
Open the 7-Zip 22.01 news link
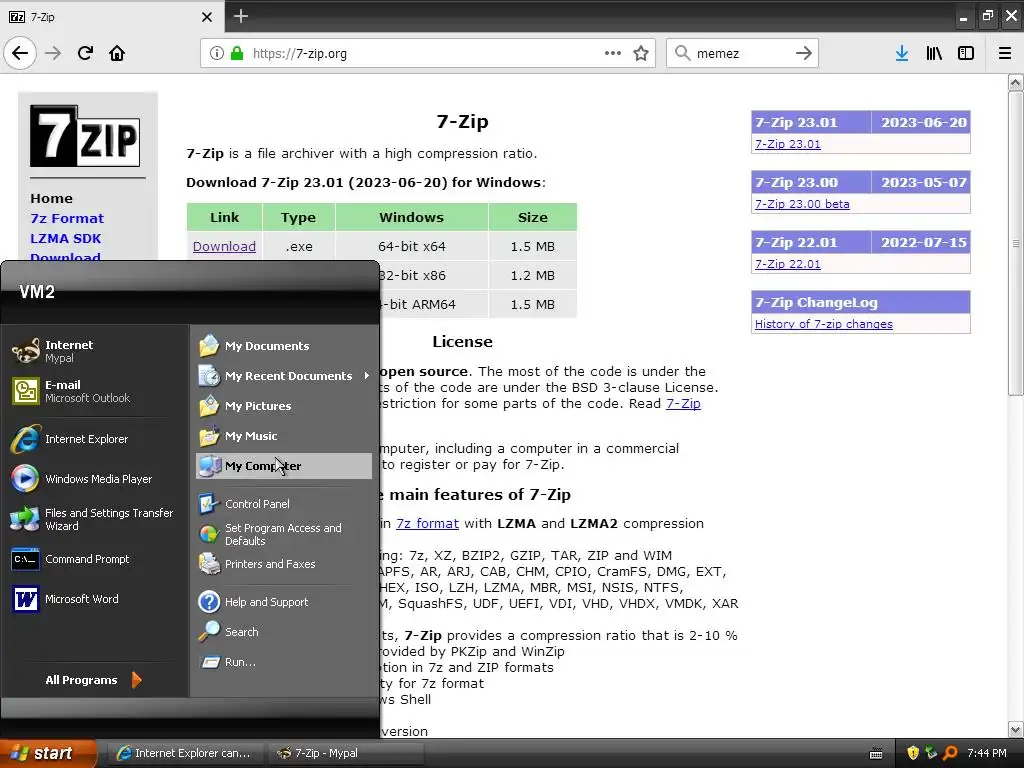[x=788, y=264]
